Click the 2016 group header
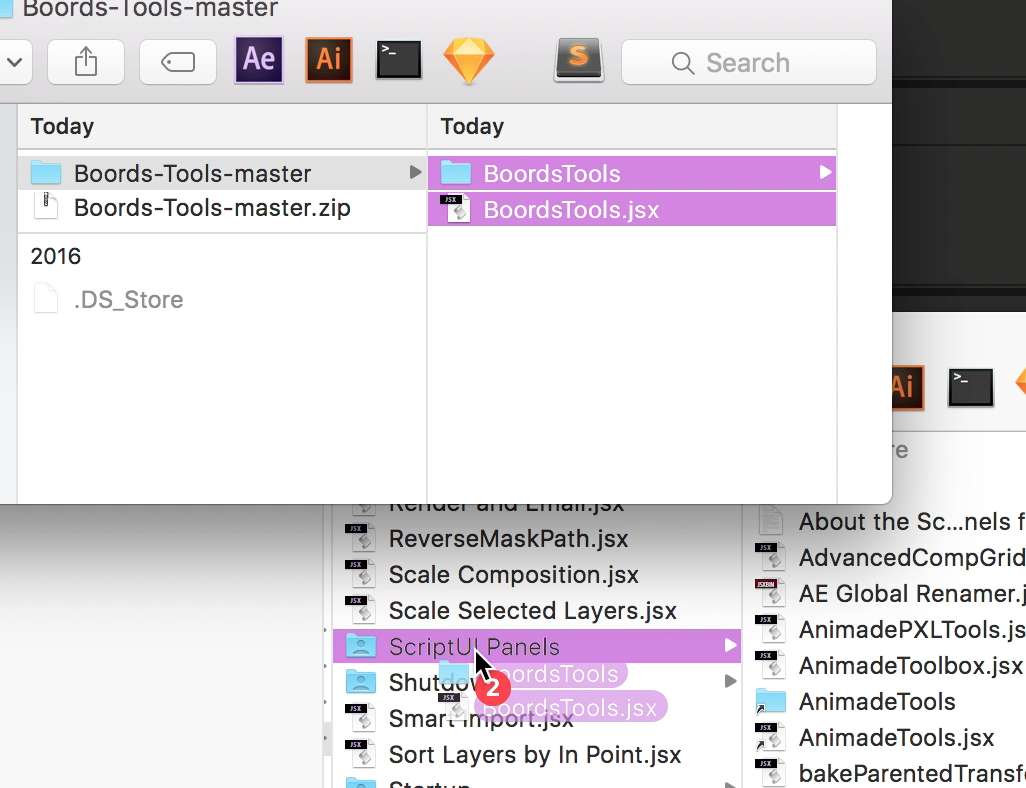This screenshot has height=788, width=1026. pos(56,256)
